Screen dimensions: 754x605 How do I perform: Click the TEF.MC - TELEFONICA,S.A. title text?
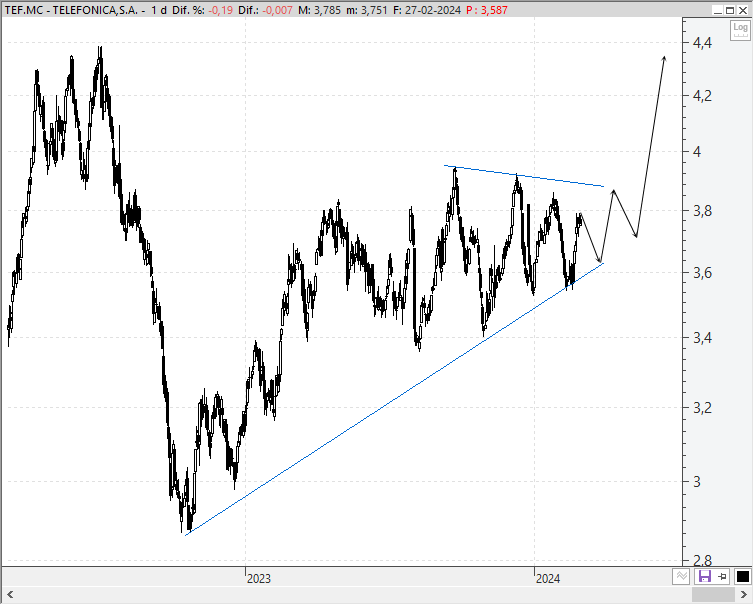[x=71, y=10]
